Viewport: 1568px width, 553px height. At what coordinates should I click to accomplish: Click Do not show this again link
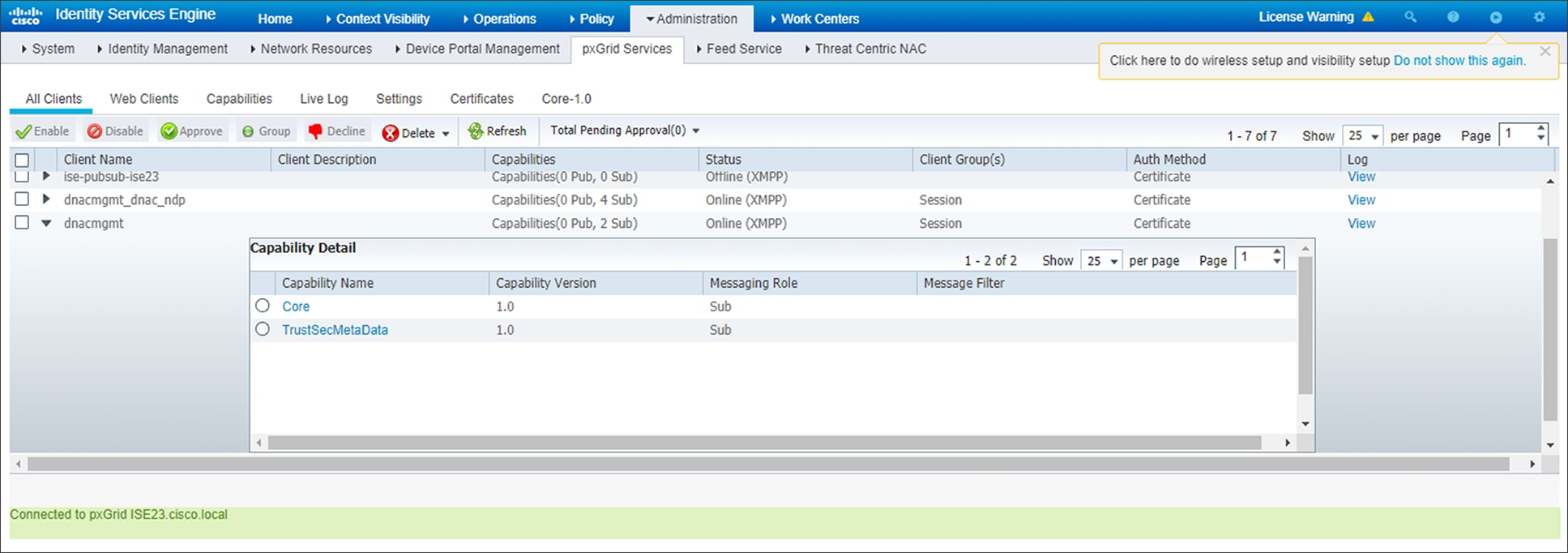click(x=1459, y=61)
